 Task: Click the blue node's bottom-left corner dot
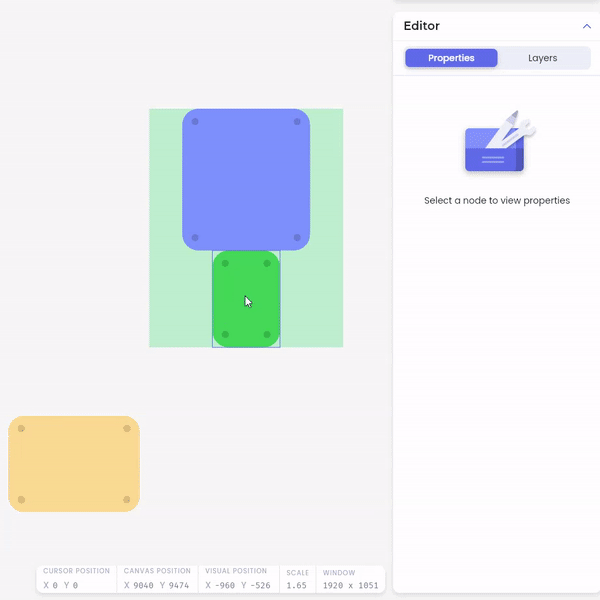tap(195, 237)
